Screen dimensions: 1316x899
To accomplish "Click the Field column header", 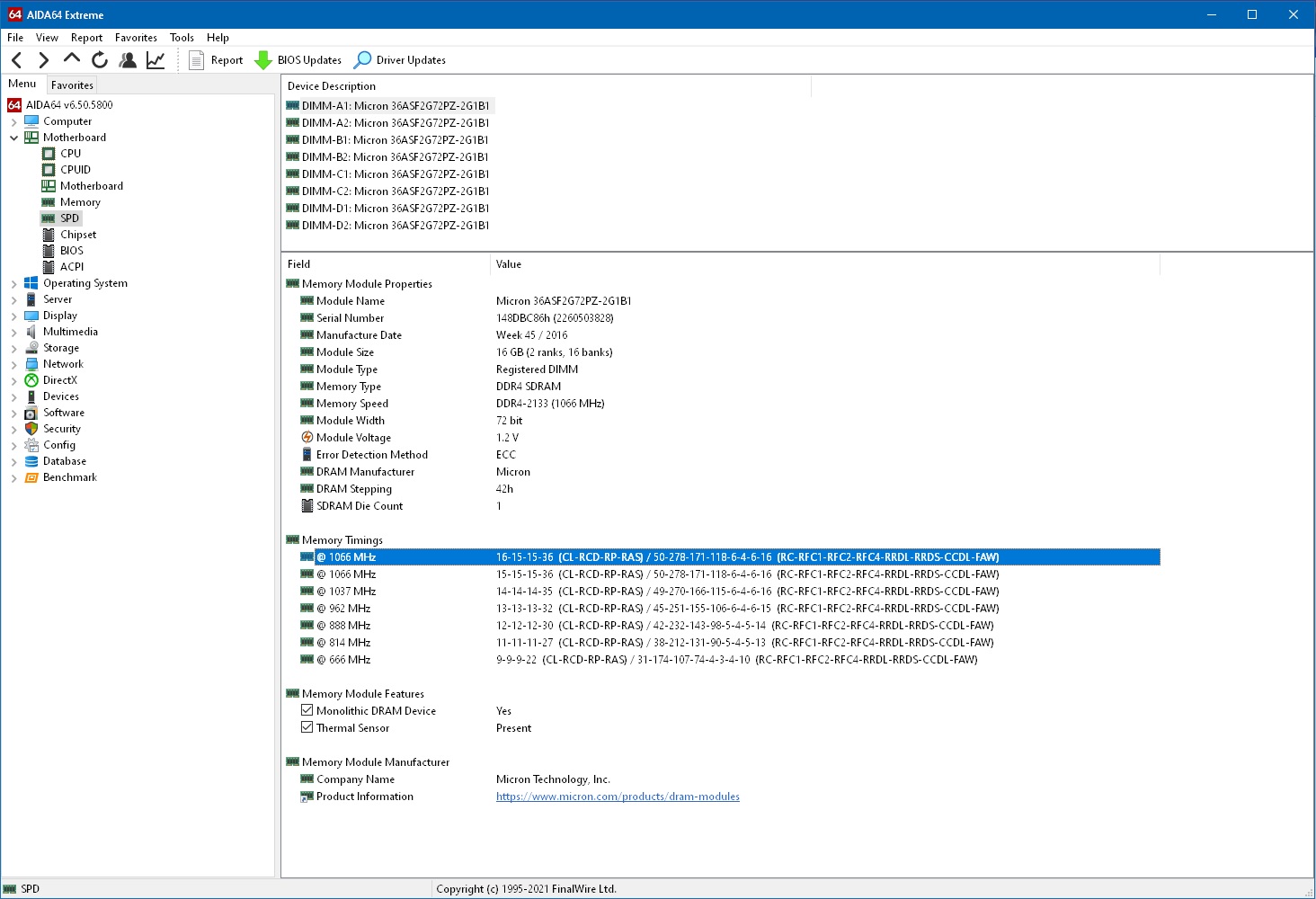I will tap(387, 264).
